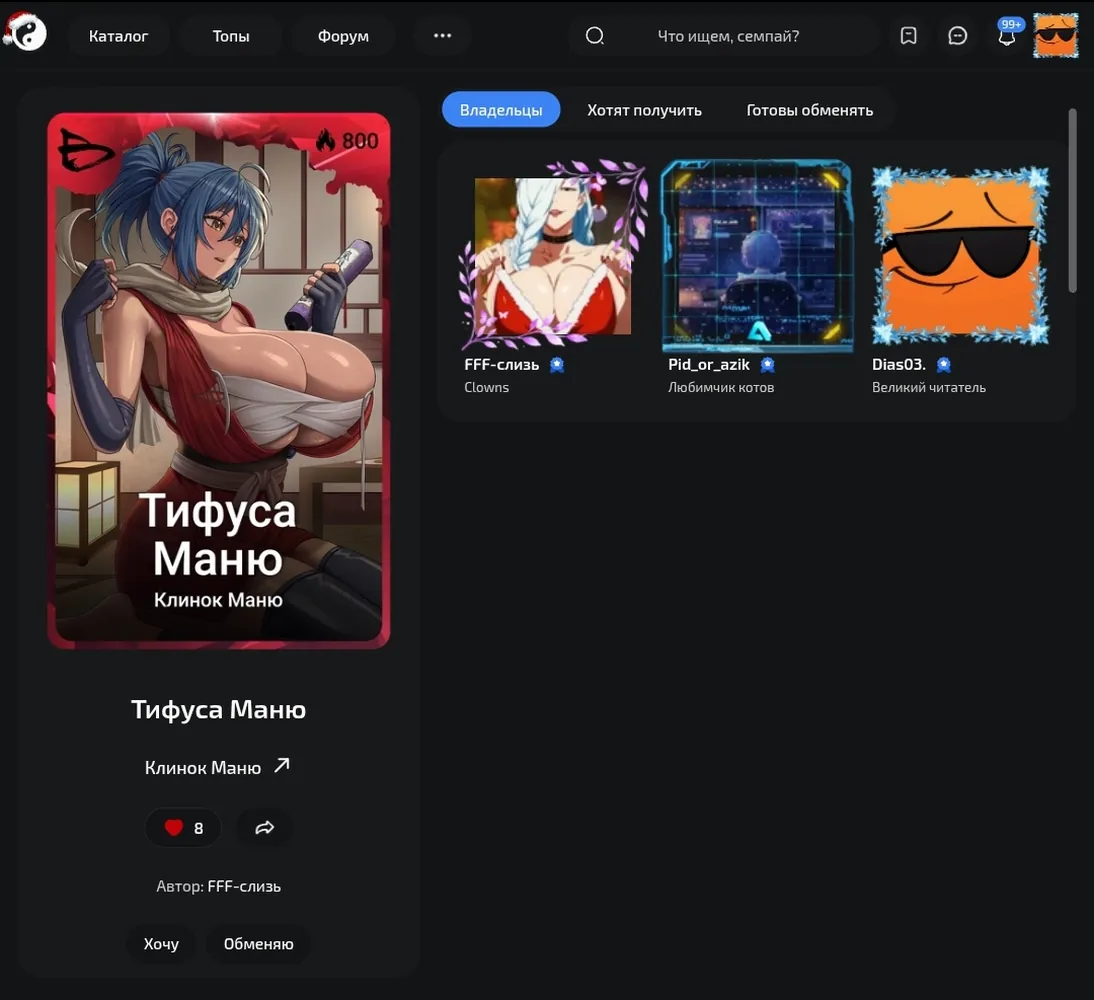Switch to Хотят получить tab

(x=644, y=110)
